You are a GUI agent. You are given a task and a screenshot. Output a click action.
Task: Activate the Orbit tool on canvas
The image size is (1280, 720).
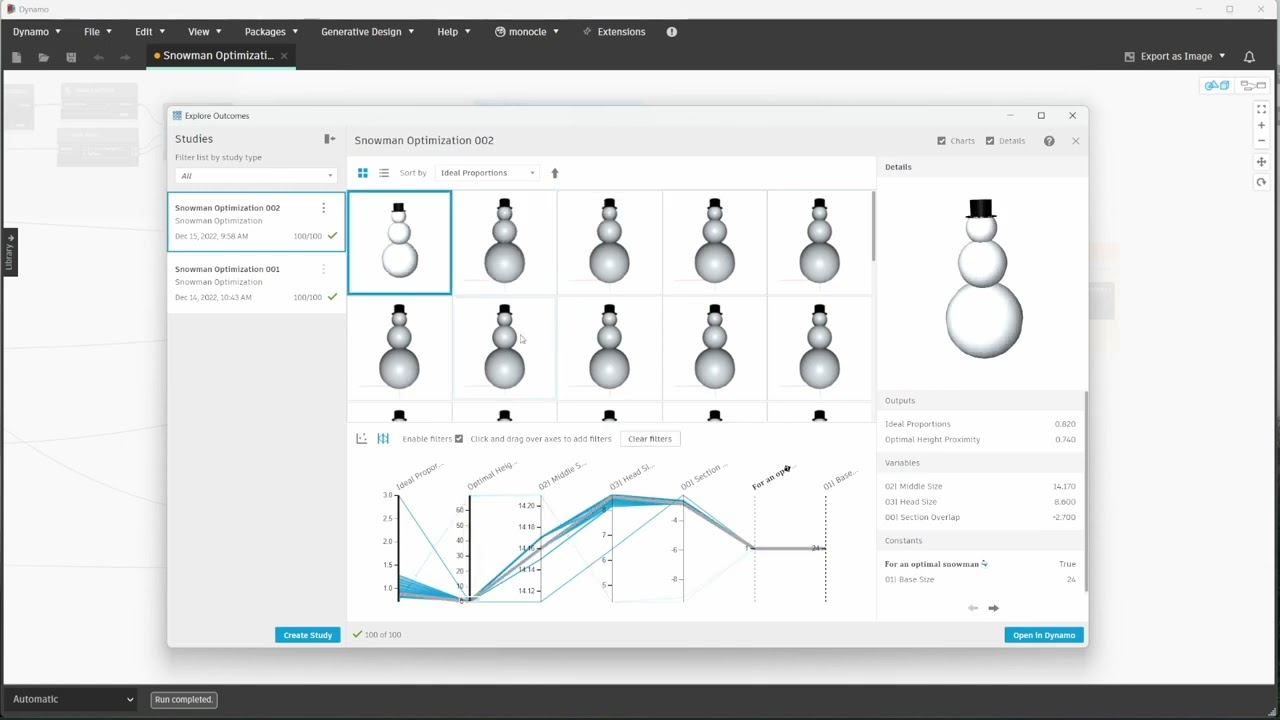tap(1262, 182)
